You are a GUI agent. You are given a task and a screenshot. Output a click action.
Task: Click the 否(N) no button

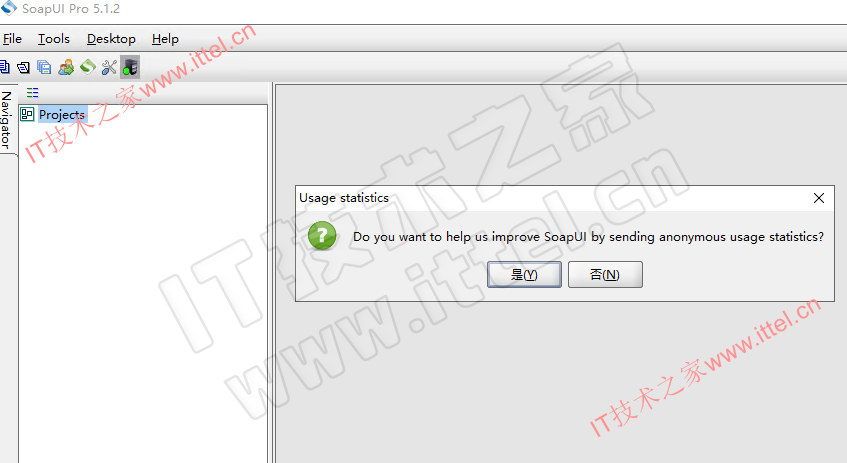[605, 274]
